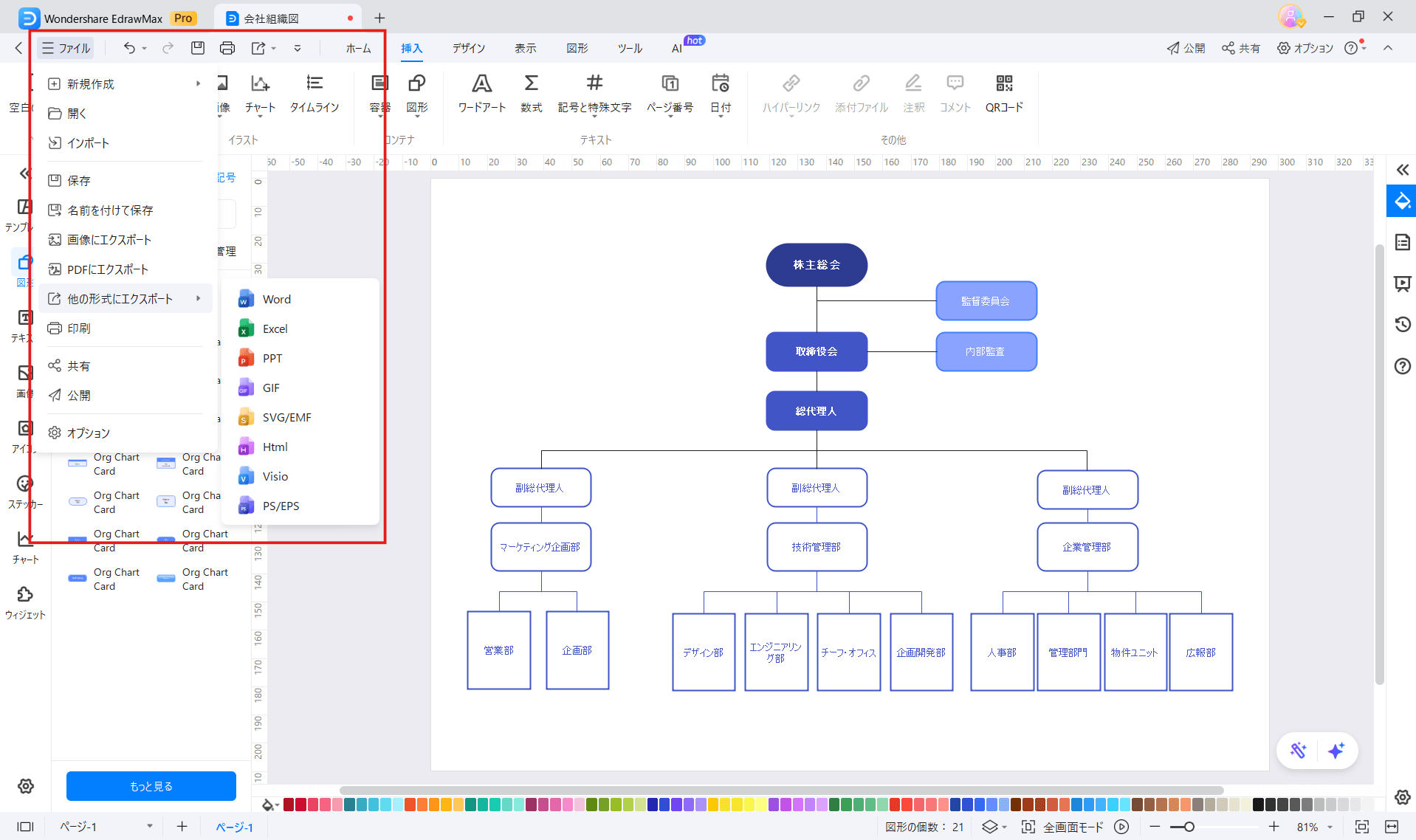The width and height of the screenshot is (1416, 840).
Task: Click the play presentation icon in status bar
Action: pyautogui.click(x=1121, y=827)
